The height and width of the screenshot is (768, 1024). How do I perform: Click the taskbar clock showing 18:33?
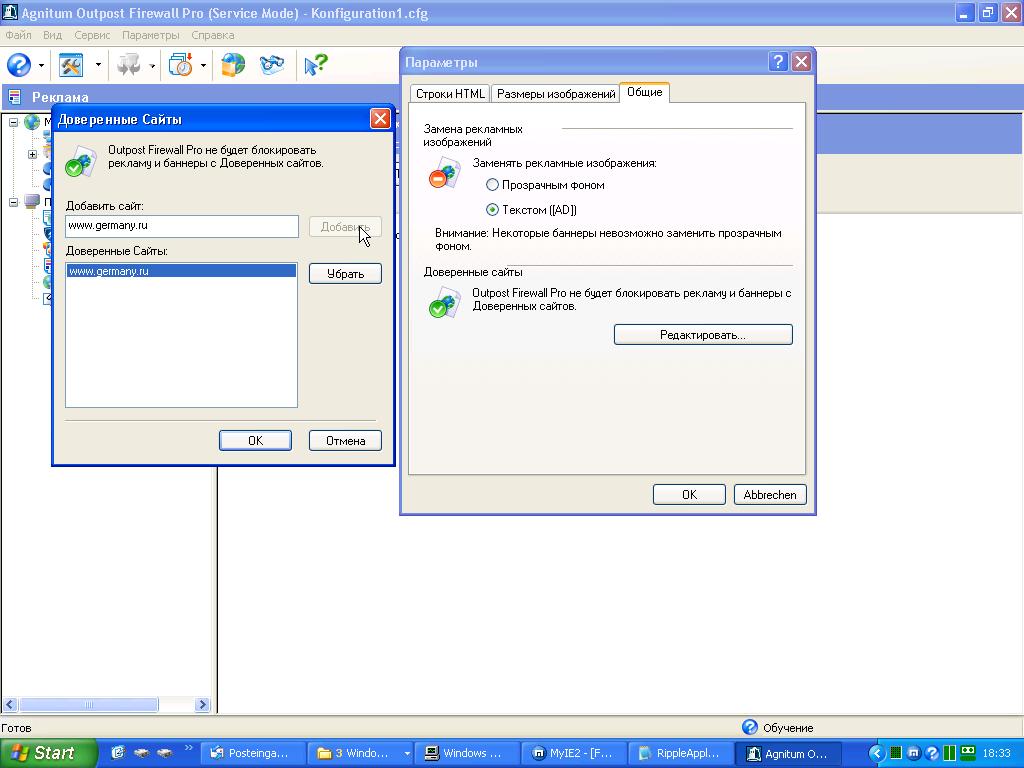click(997, 754)
